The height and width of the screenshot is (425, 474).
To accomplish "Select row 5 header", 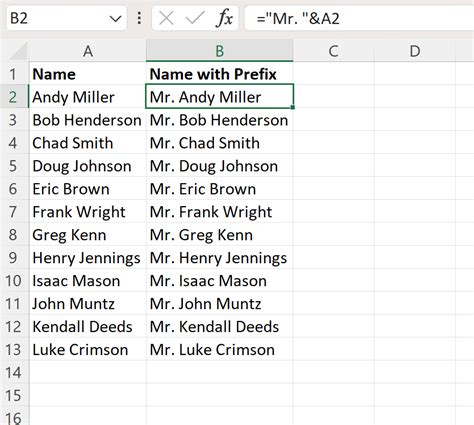I will point(13,166).
